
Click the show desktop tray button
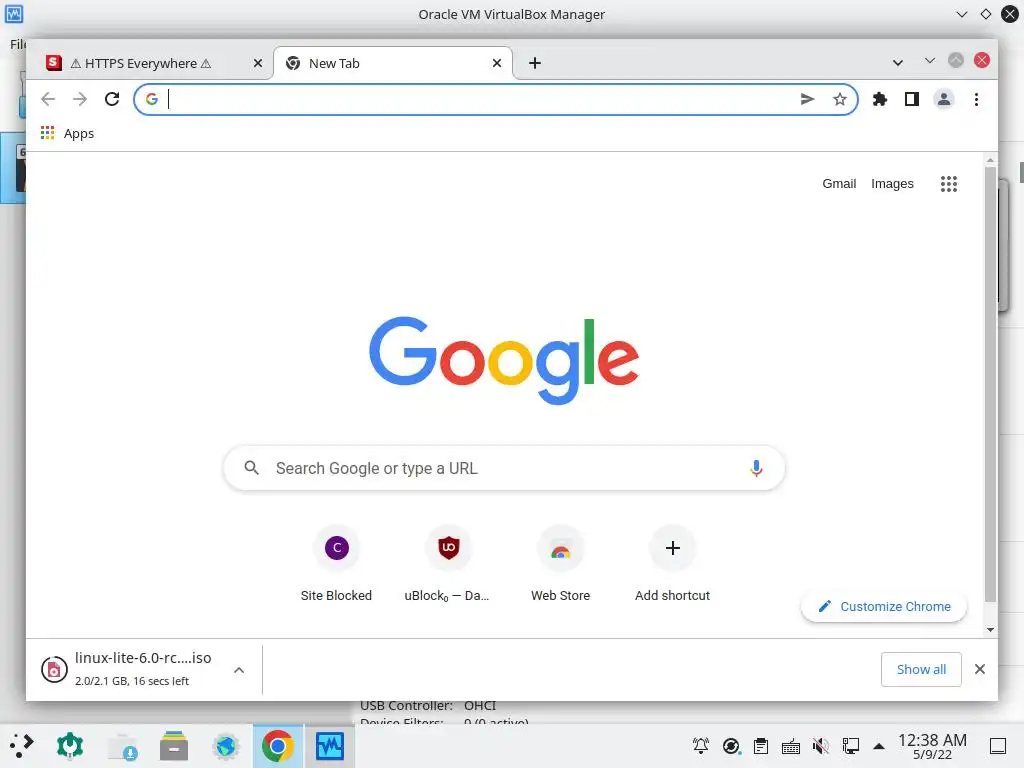(998, 746)
